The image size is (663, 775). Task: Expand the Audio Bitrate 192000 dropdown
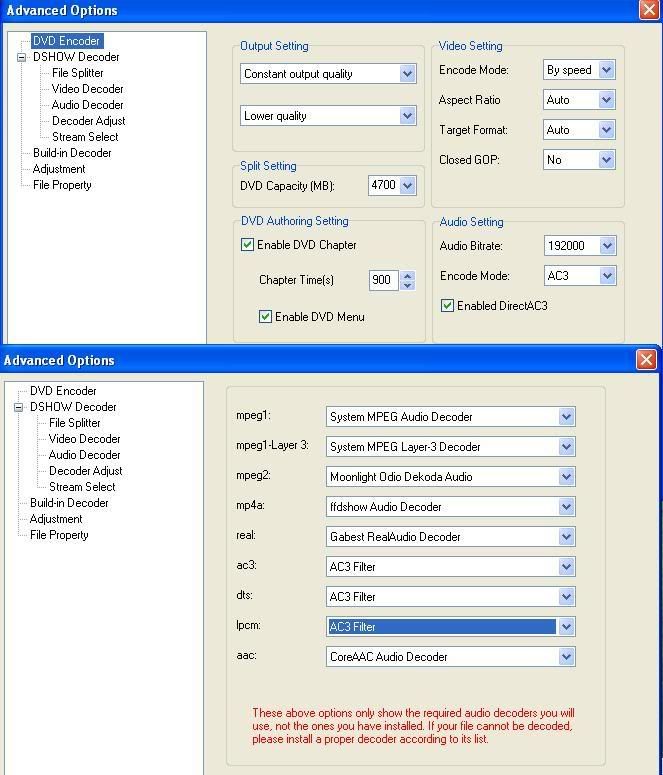[607, 246]
